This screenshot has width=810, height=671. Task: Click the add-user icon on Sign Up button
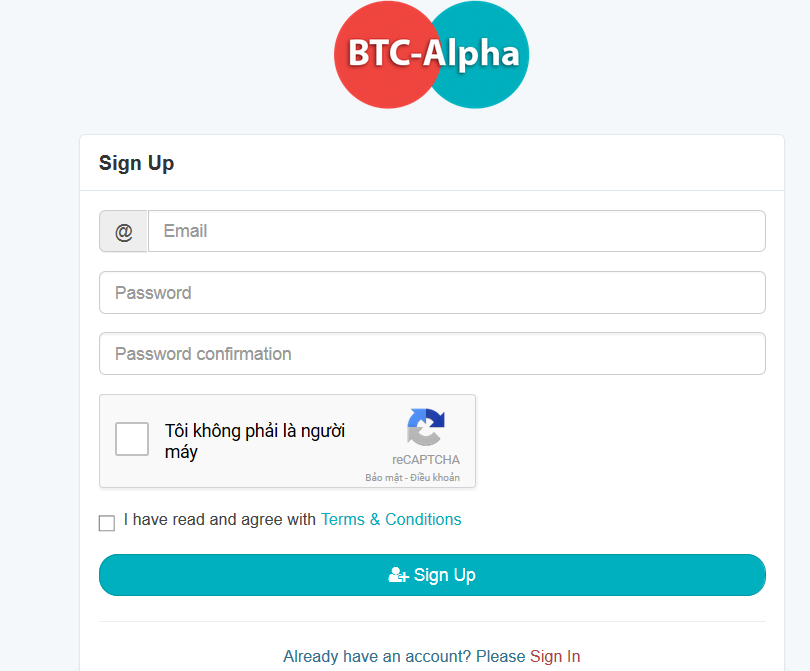[398, 575]
